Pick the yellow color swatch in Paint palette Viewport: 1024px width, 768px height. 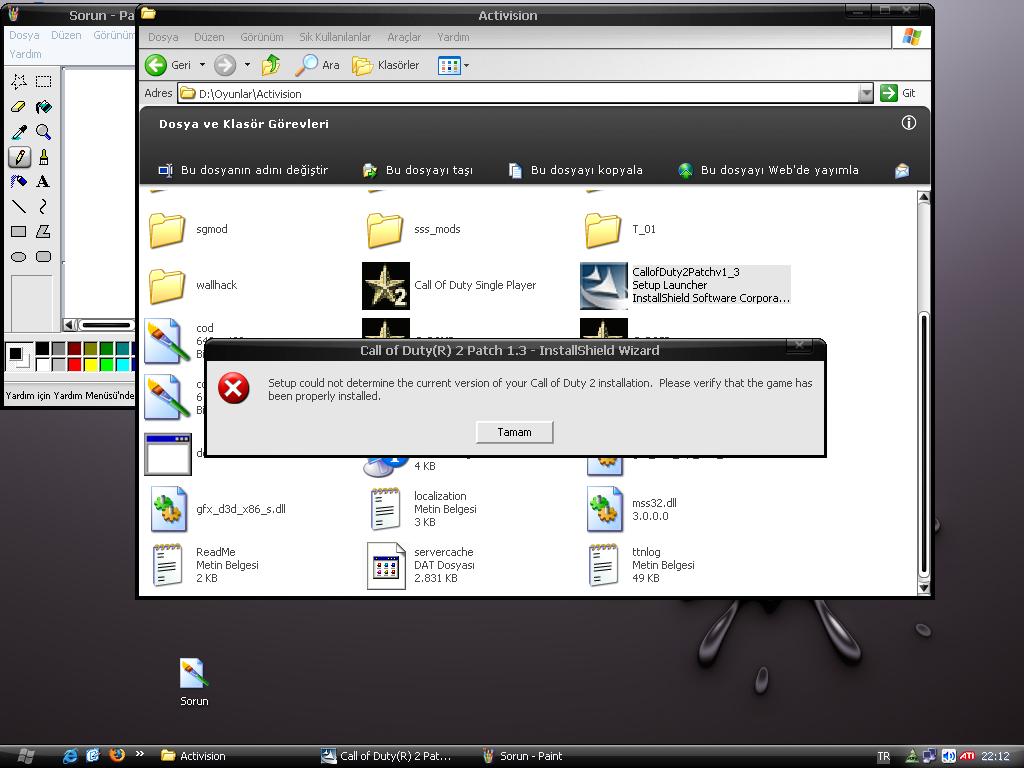coord(90,364)
